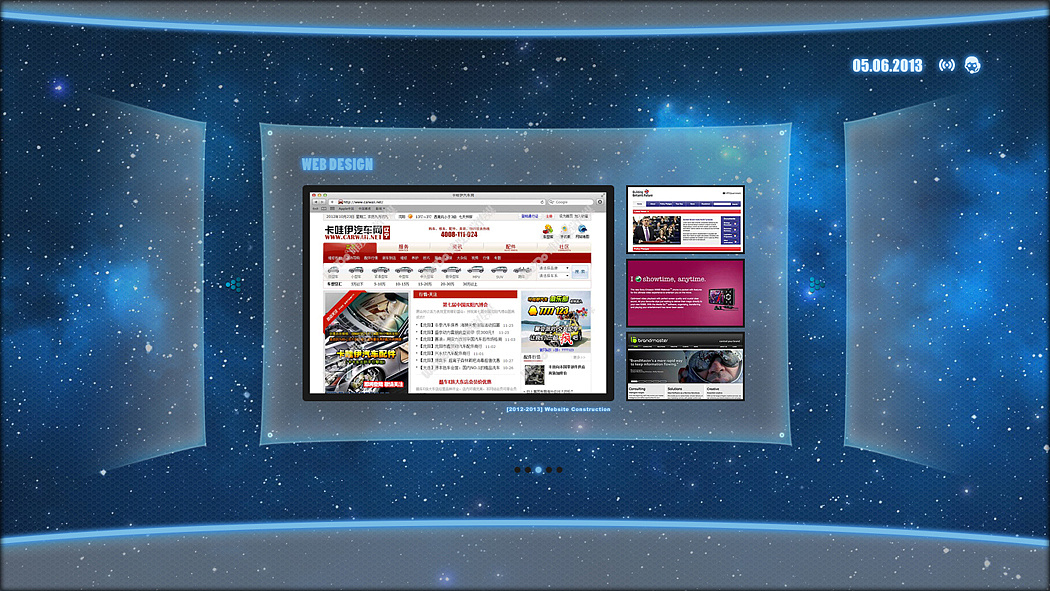Click the phone number '4008-111-024' in screenshot
1050x591 pixels.
click(459, 234)
